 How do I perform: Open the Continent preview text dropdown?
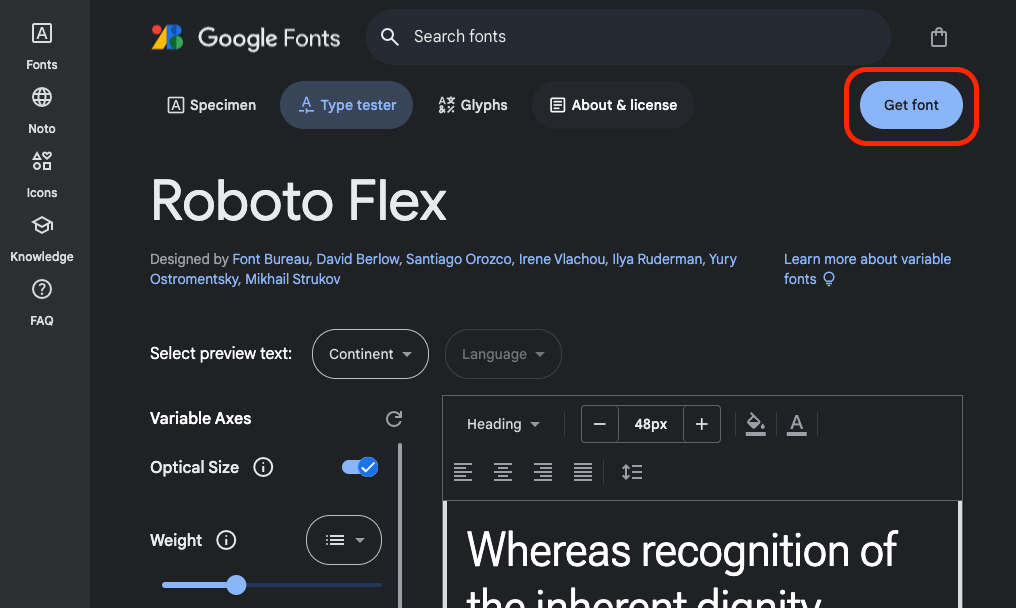click(x=370, y=353)
